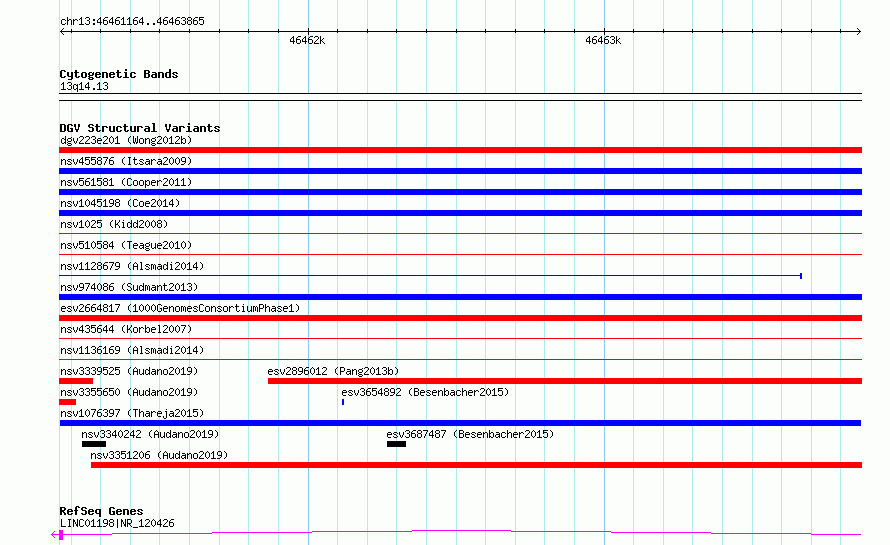Screen dimensions: 890x545
Task: Open nsv3355650 (Audano2019) variant label
Action: pyautogui.click(x=129, y=392)
